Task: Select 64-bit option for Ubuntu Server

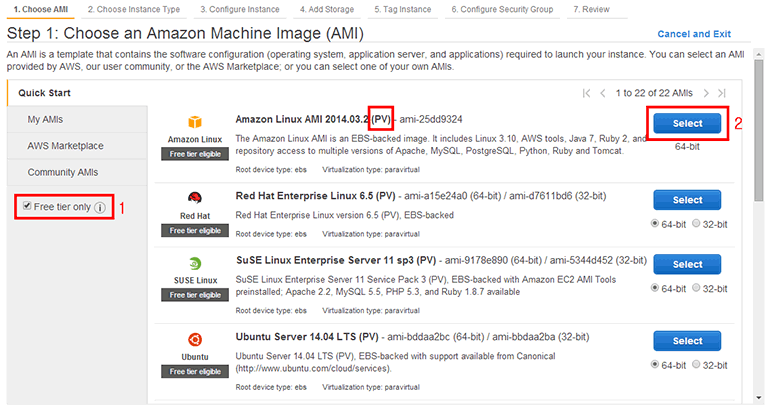Action: [656, 366]
